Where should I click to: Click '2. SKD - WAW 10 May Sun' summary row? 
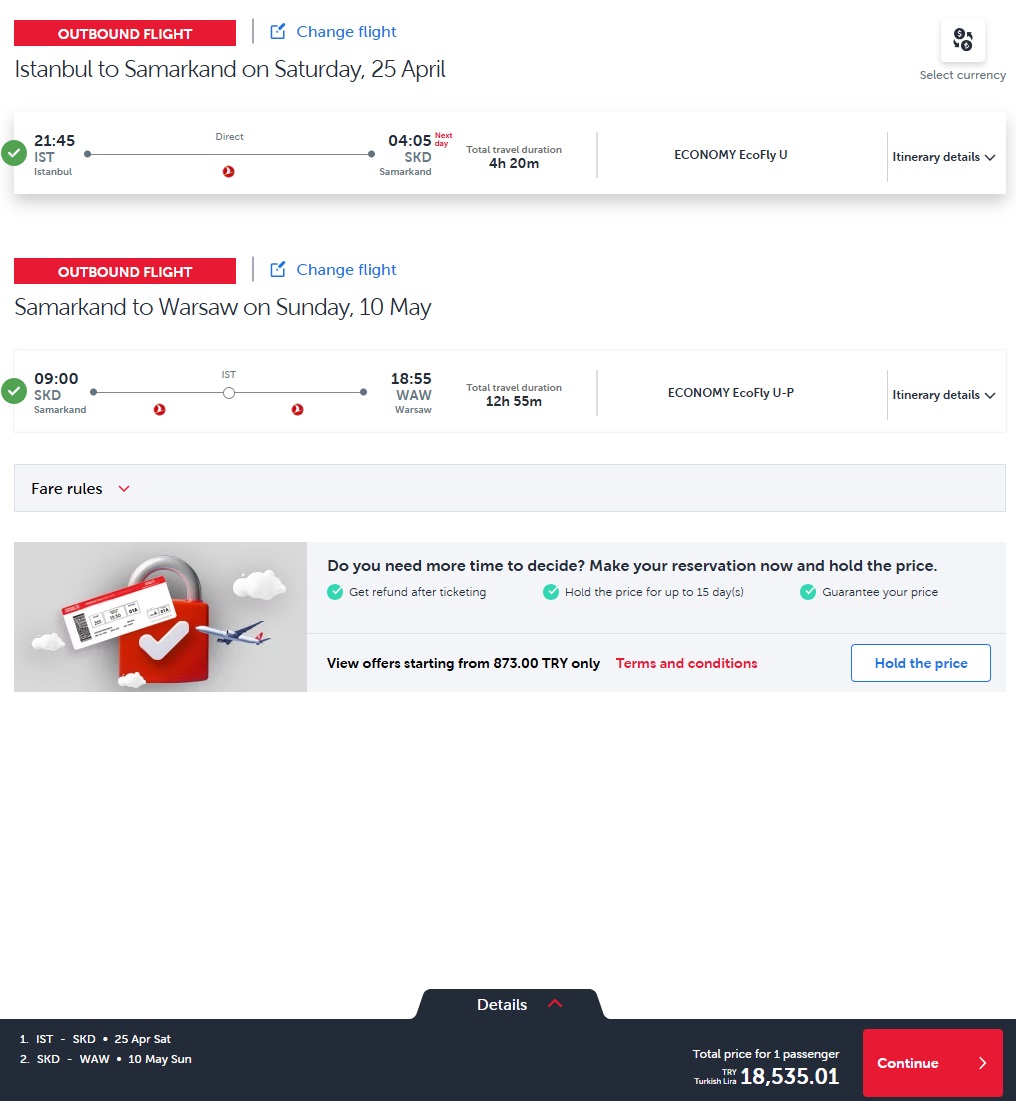point(105,1059)
